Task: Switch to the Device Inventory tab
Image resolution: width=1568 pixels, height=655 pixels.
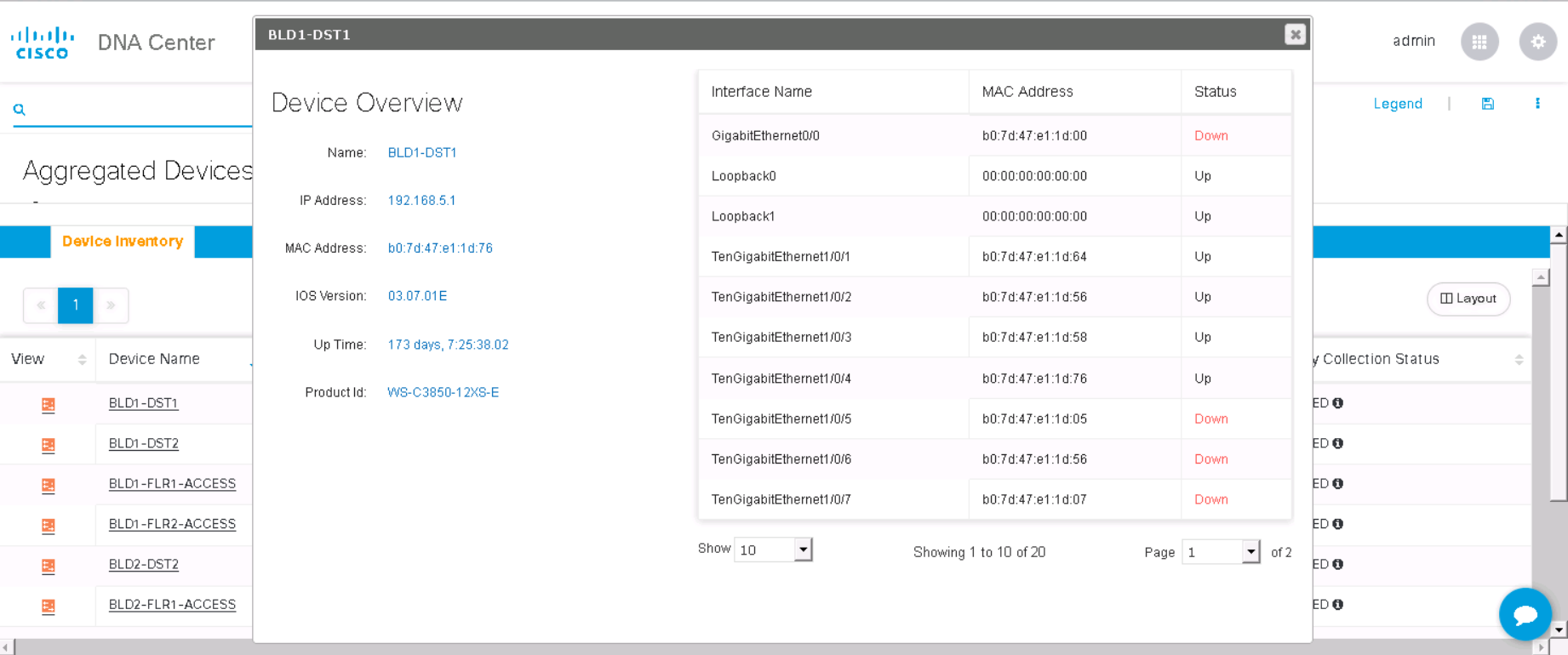Action: click(x=123, y=242)
